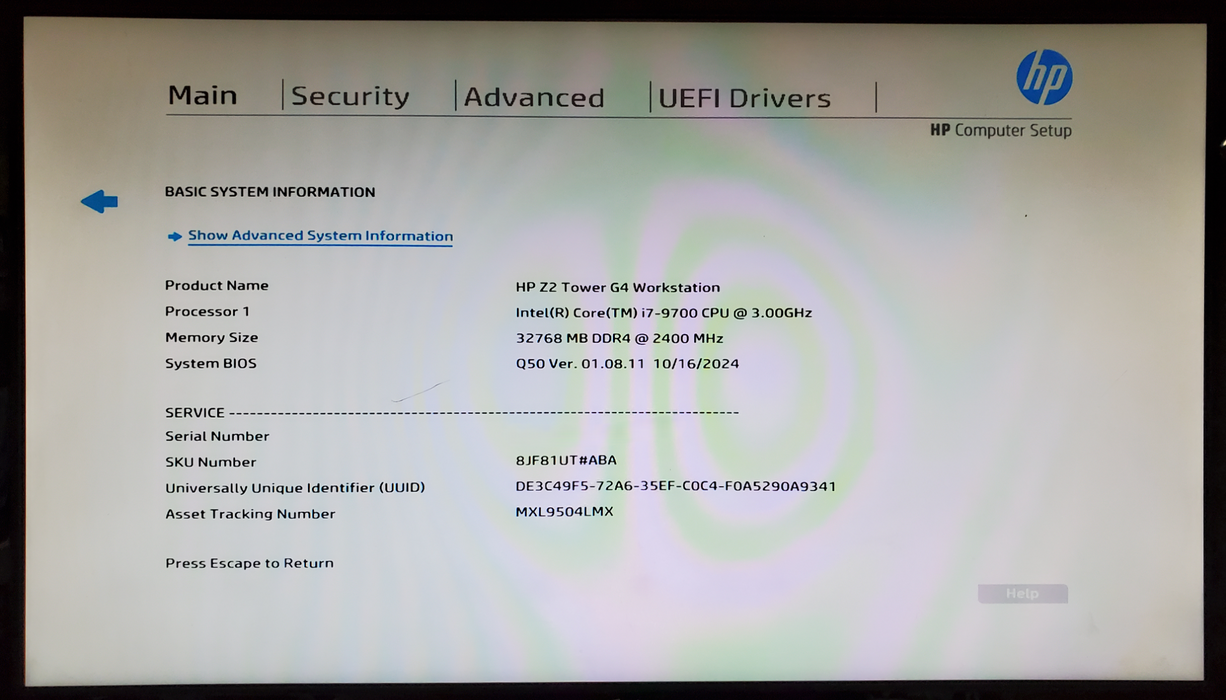Click the small arrow beside Show Advanced System Information

(175, 237)
